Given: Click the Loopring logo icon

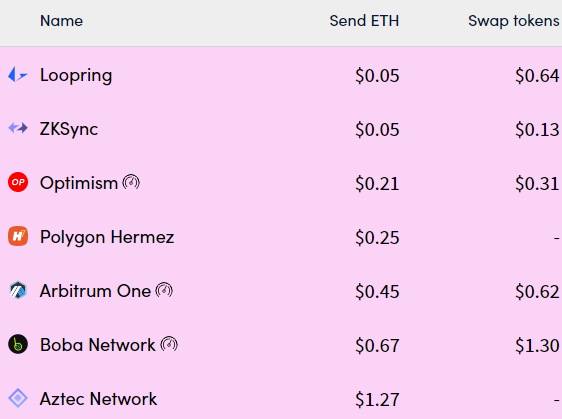Looking at the screenshot, I should (x=18, y=75).
